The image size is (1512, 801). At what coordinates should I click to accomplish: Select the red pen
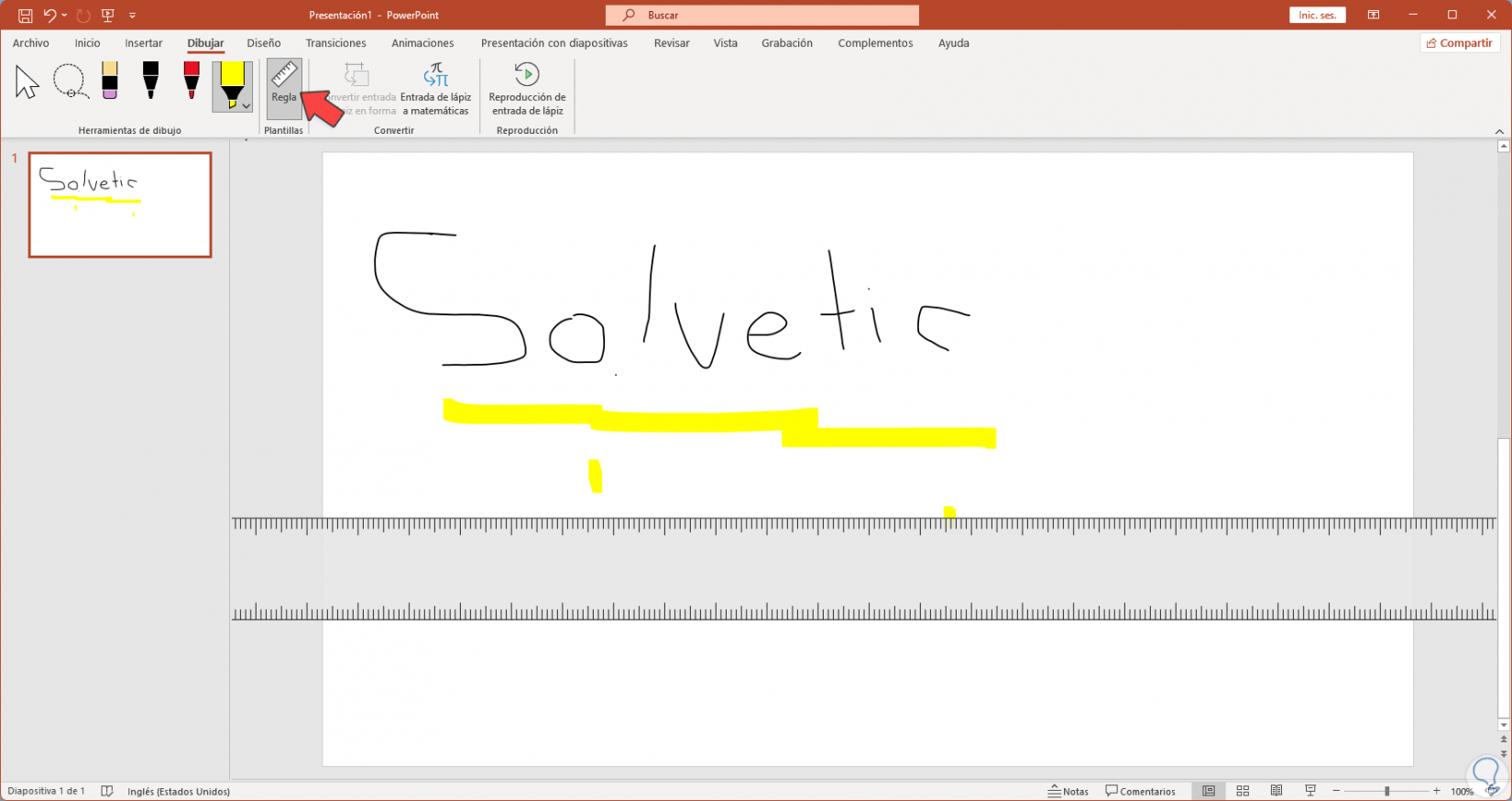click(x=192, y=81)
